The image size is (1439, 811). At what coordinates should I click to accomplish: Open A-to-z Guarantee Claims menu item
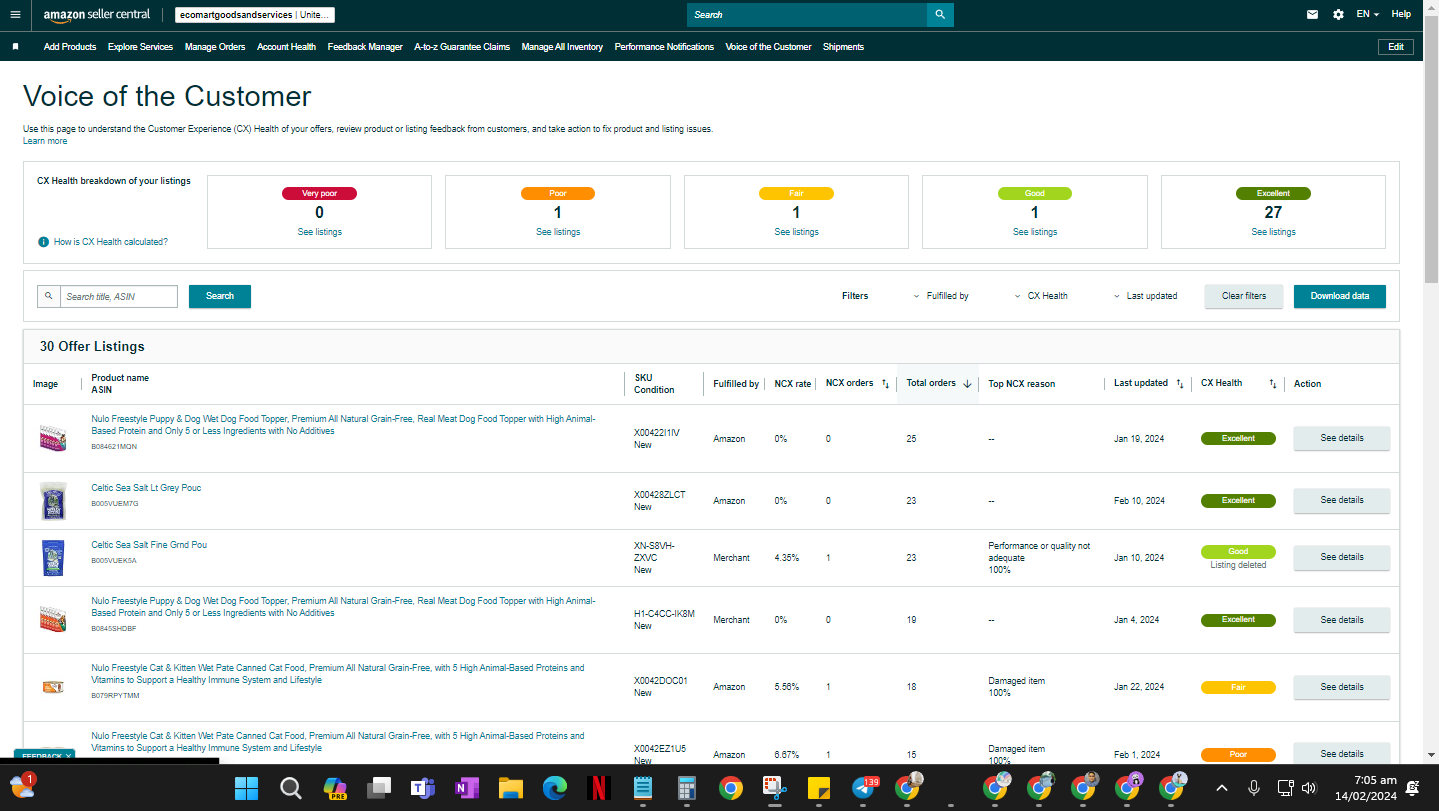462,47
